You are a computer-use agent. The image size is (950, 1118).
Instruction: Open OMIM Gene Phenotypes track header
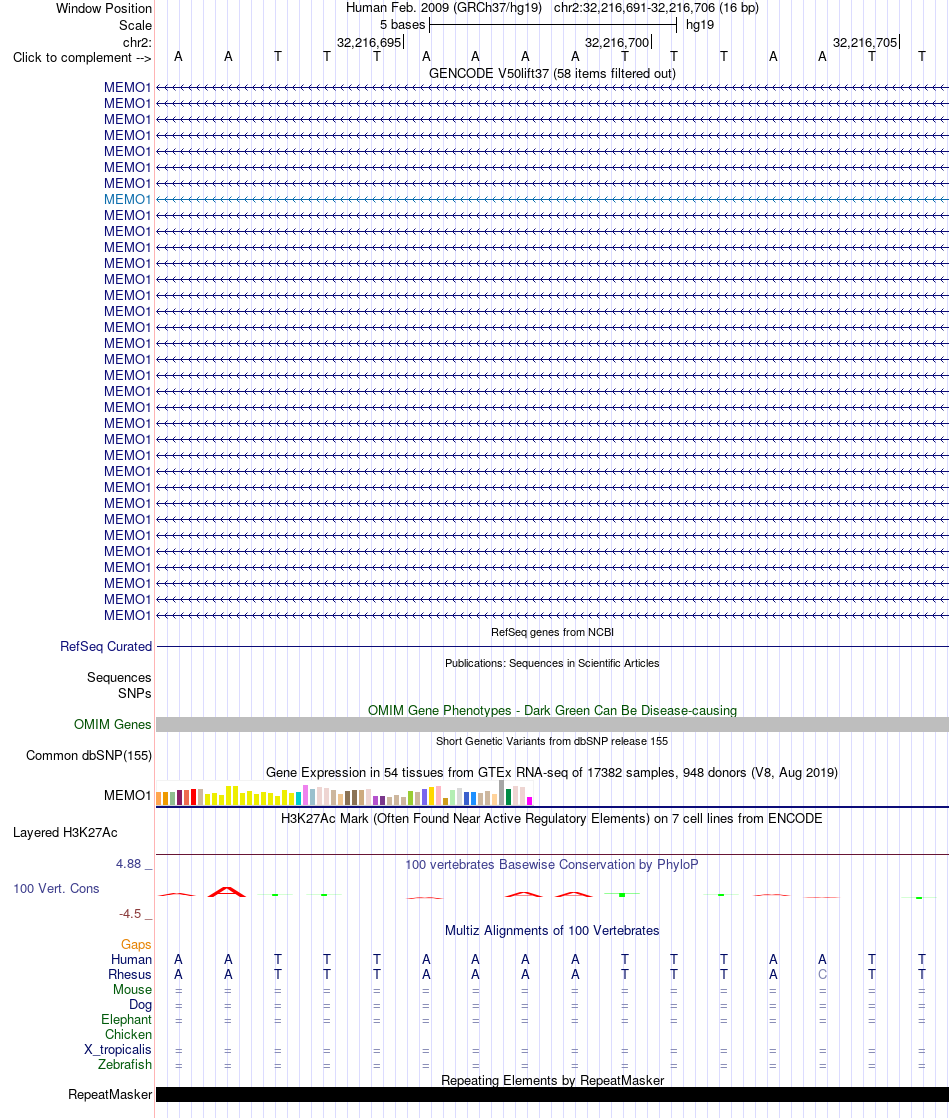click(552, 711)
